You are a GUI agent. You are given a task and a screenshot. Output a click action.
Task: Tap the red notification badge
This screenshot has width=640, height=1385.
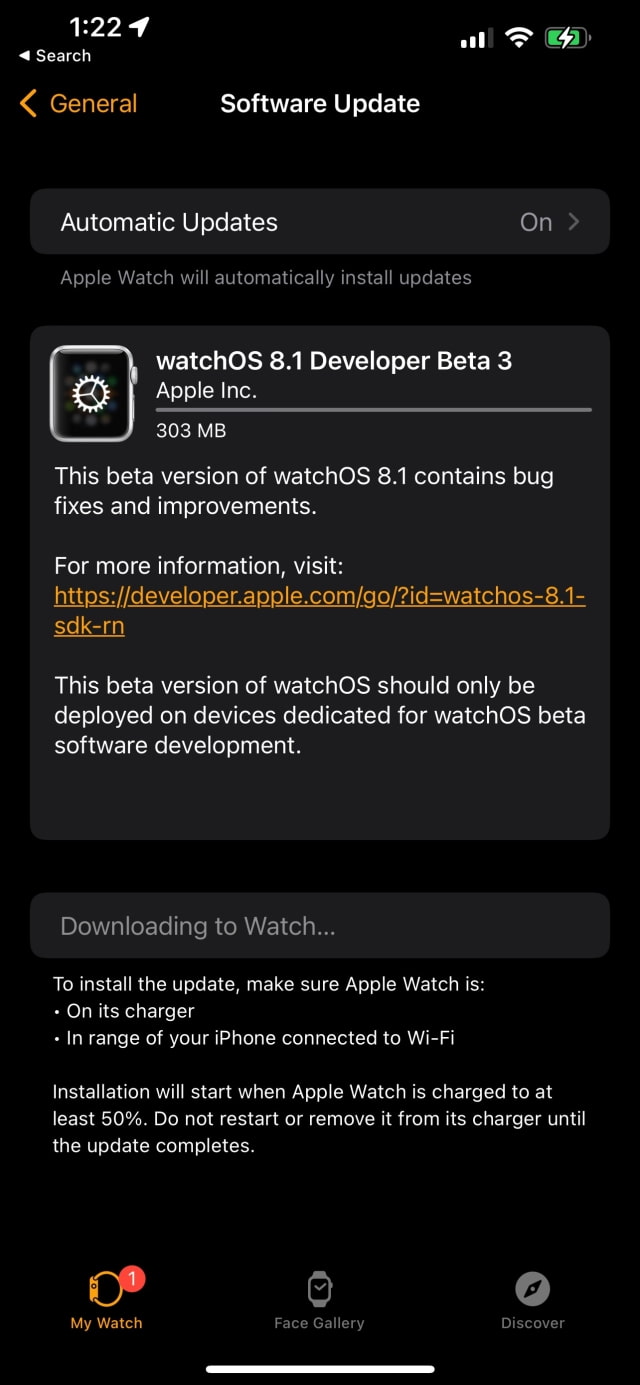pos(133,1277)
